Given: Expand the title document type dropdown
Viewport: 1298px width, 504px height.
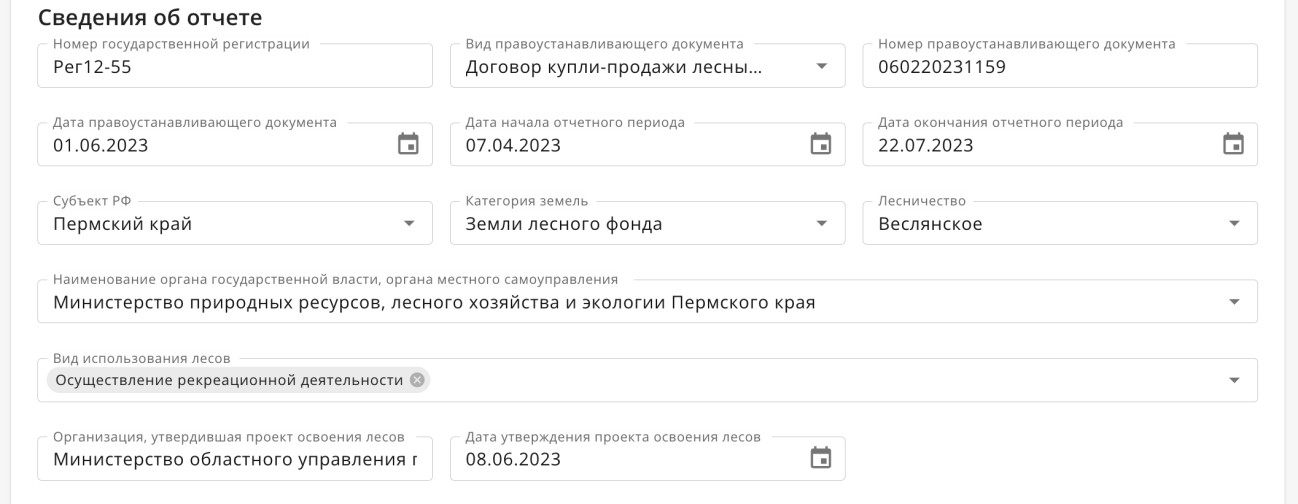Looking at the screenshot, I should click(822, 66).
